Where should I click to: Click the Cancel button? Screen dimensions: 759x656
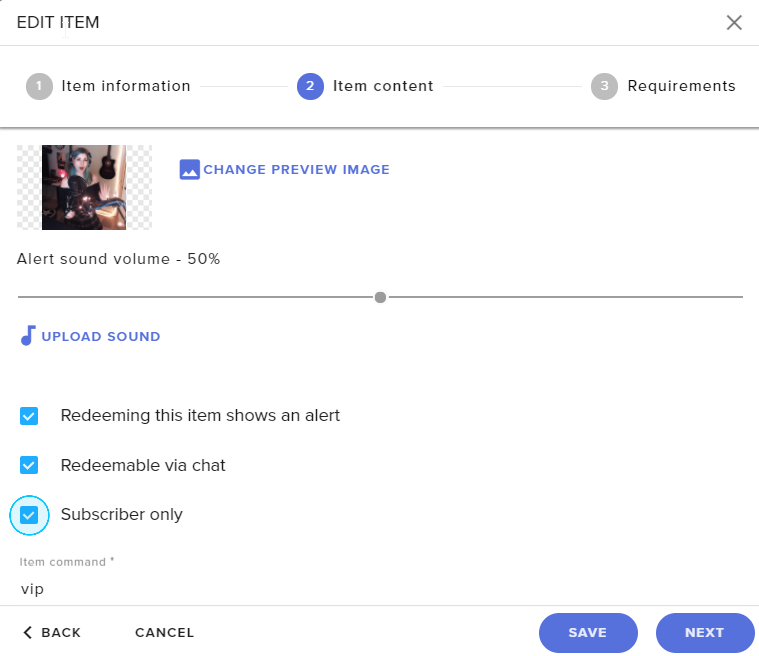coord(165,632)
